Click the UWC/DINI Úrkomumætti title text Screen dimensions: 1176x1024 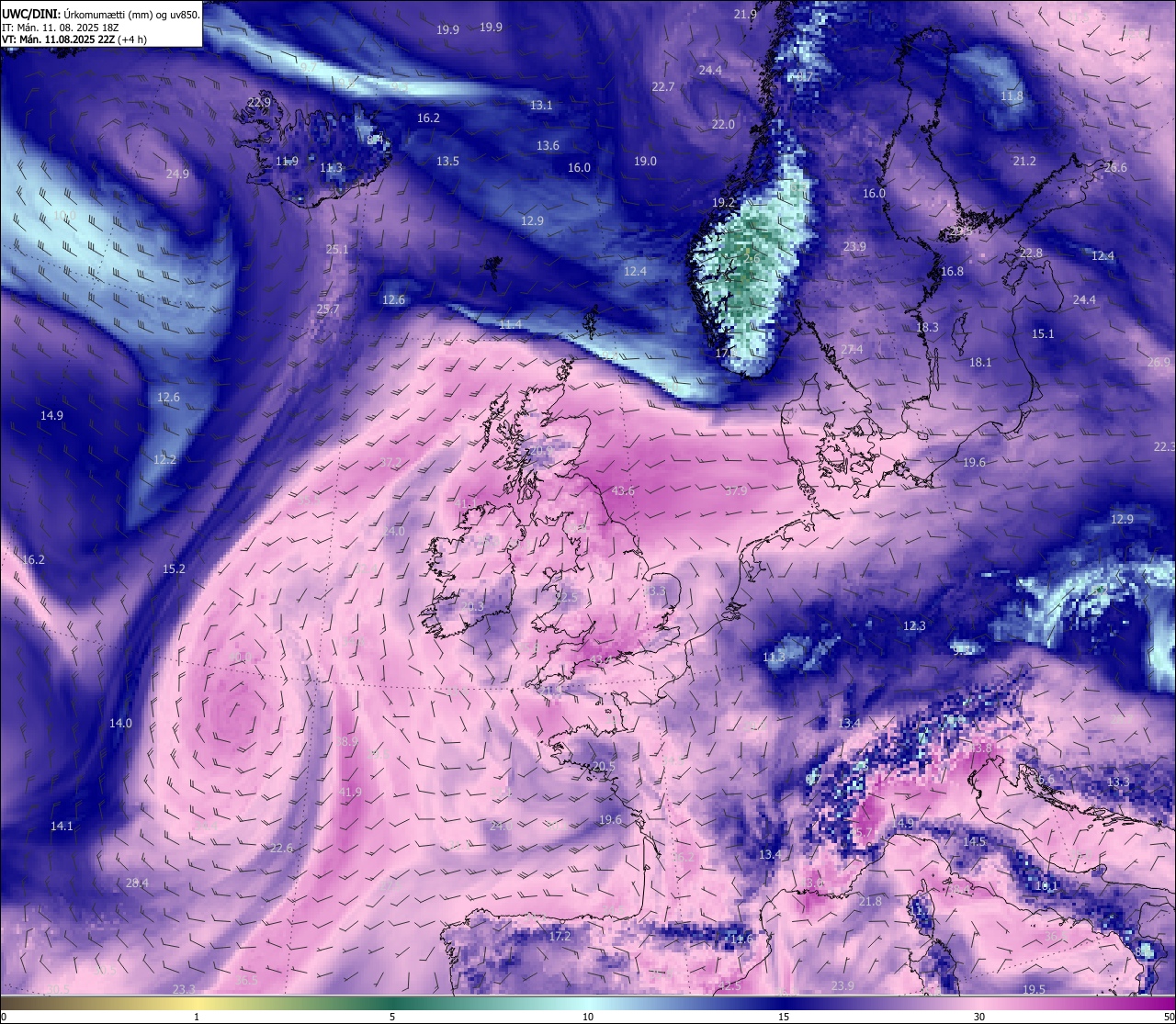click(x=100, y=14)
